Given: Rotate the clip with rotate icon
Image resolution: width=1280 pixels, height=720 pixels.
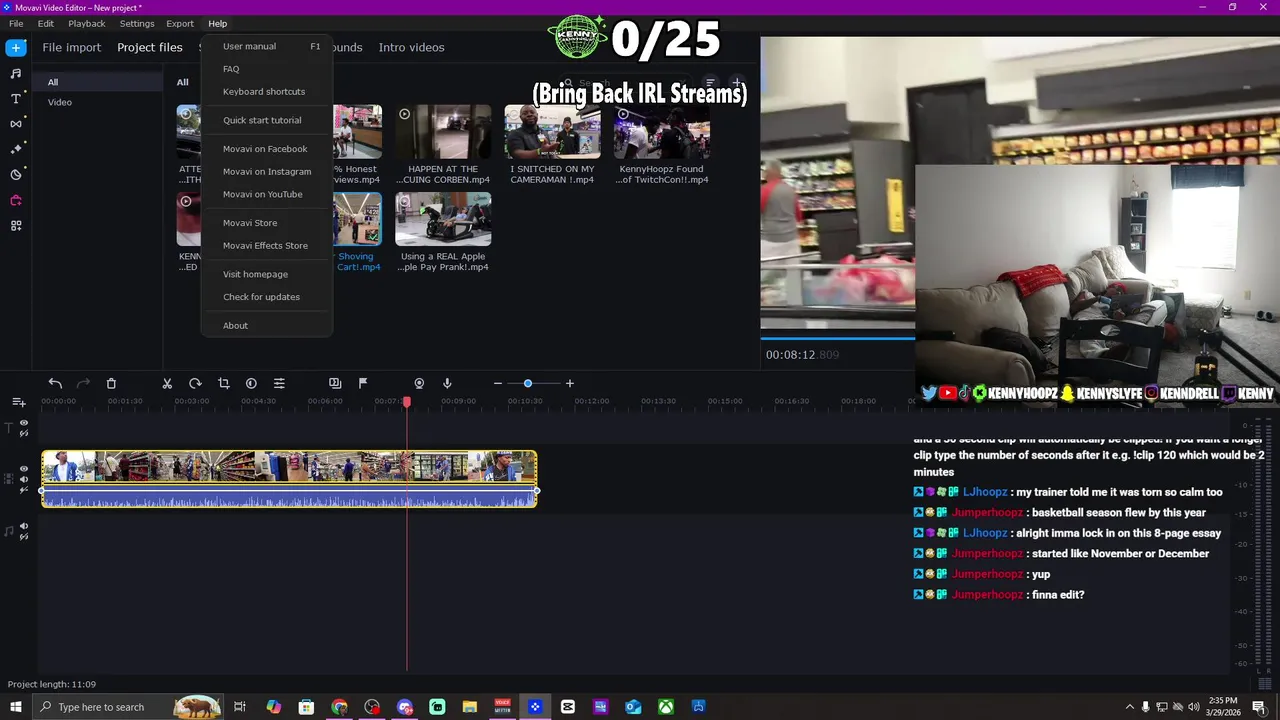Looking at the screenshot, I should [x=195, y=383].
